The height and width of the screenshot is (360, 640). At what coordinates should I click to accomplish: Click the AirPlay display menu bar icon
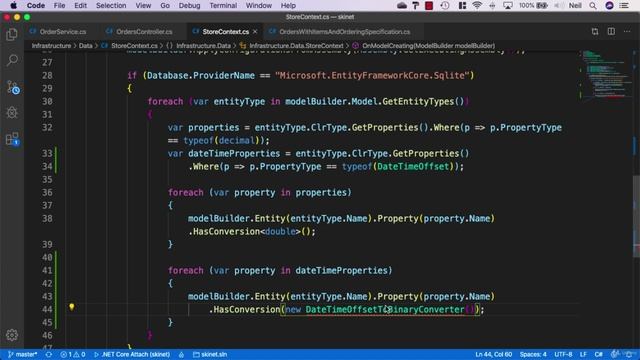pos(508,5)
